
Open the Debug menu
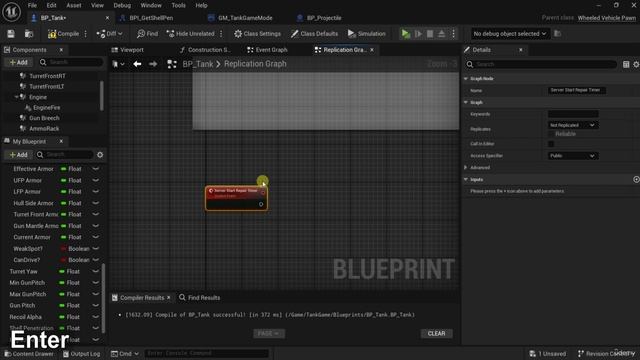point(122,5)
